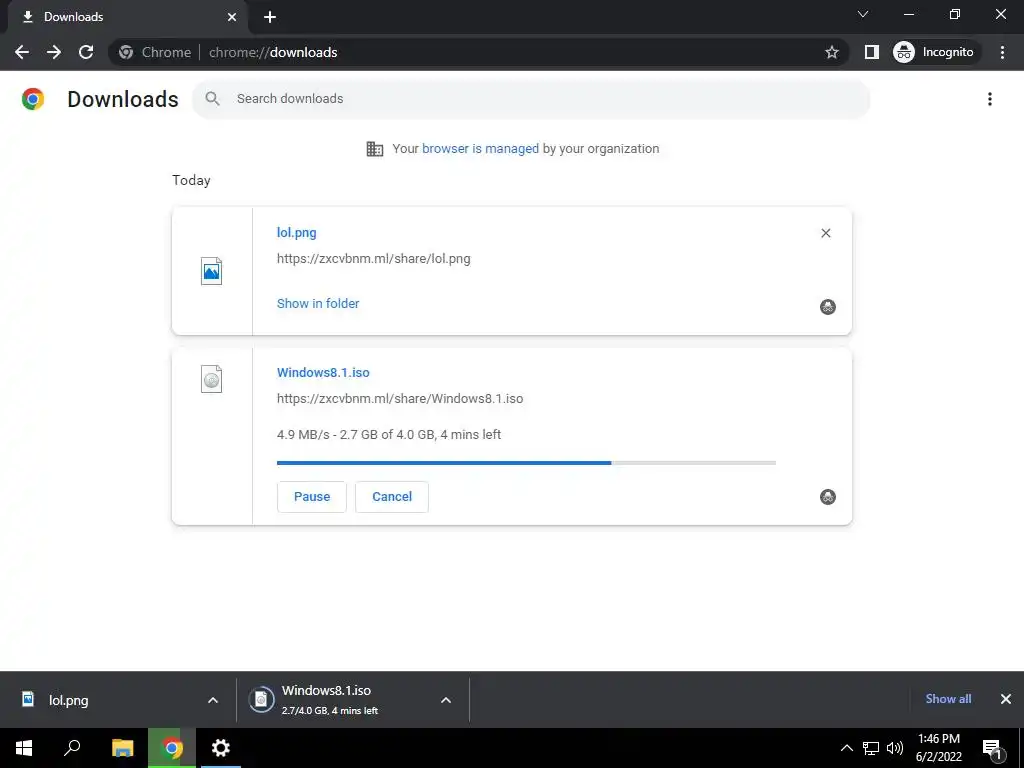This screenshot has width=1024, height=768.
Task: Click the search magnifier icon in downloads
Action: pyautogui.click(x=212, y=99)
